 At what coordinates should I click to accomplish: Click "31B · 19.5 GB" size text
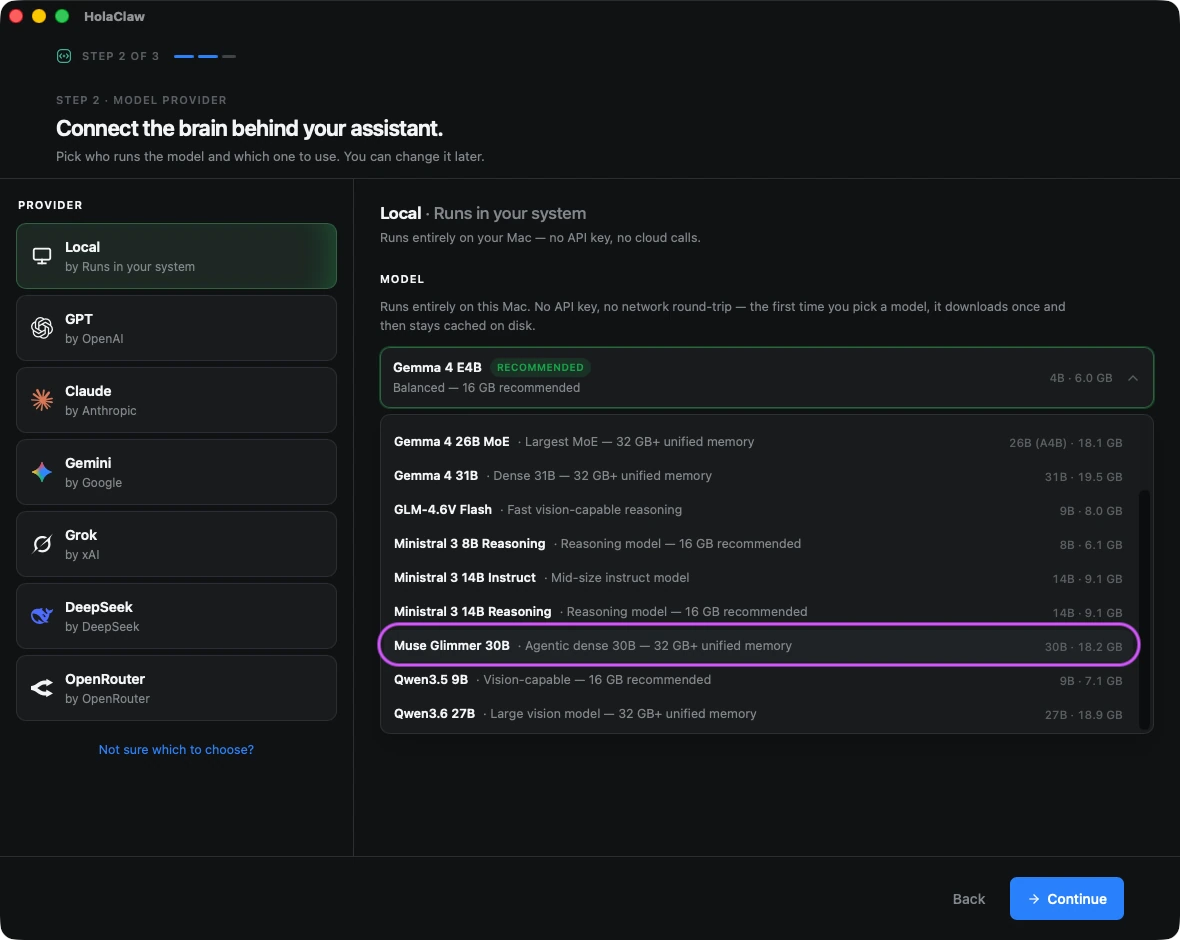pos(1083,476)
